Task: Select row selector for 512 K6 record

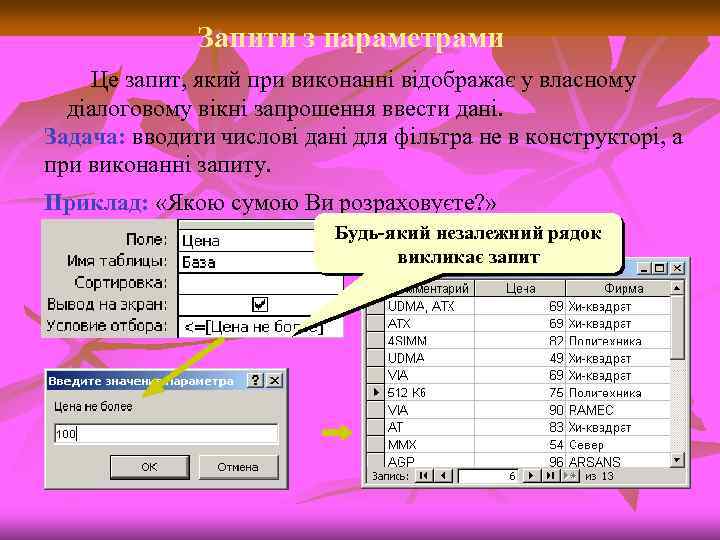Action: [376, 393]
